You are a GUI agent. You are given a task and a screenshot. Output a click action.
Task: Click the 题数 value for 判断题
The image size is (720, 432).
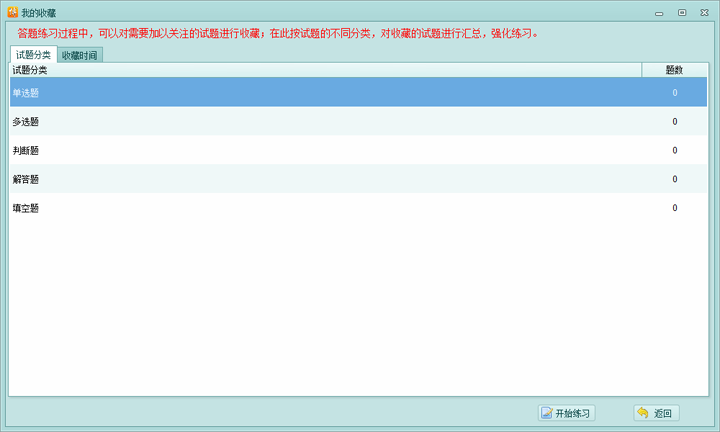click(x=674, y=151)
